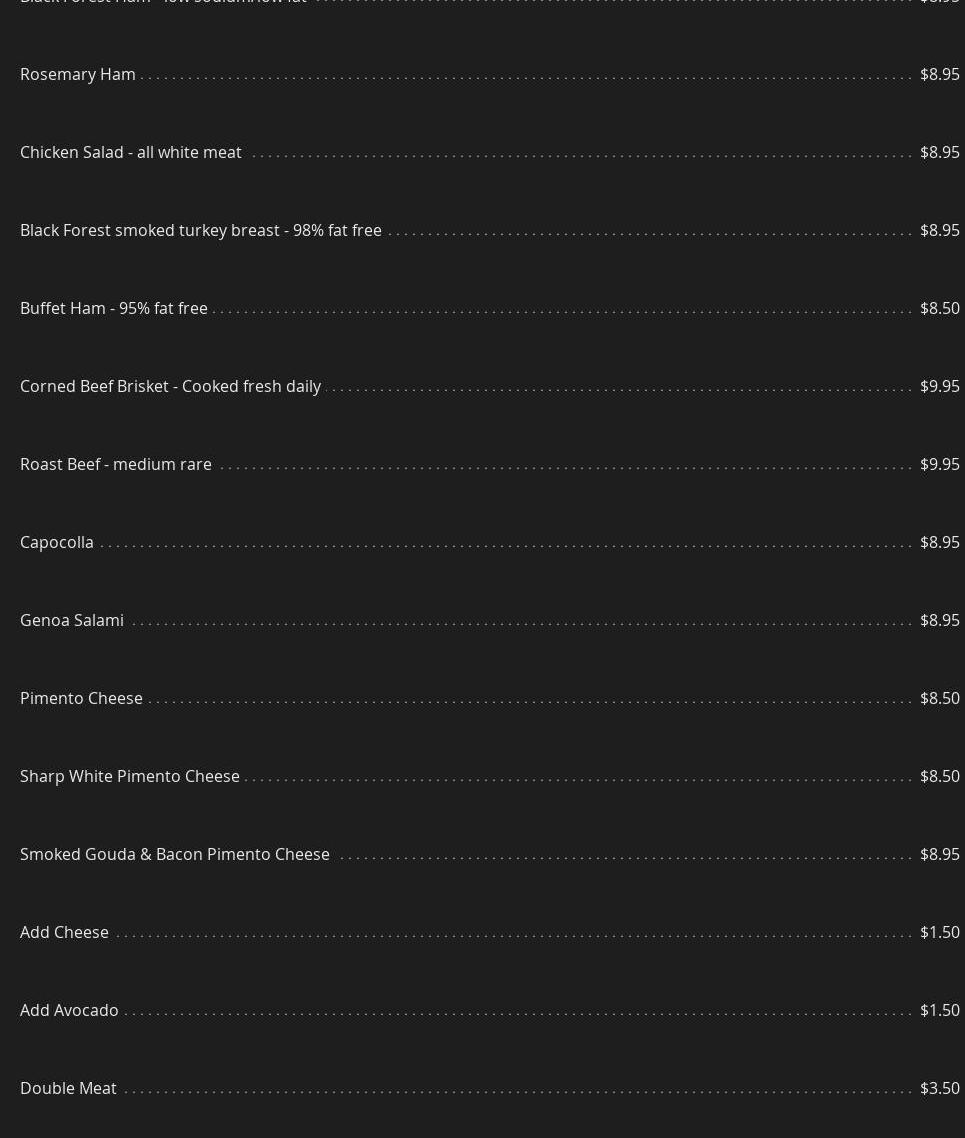Click the $9.95 price for Roast Beef
This screenshot has width=965, height=1138.
coord(939,464)
